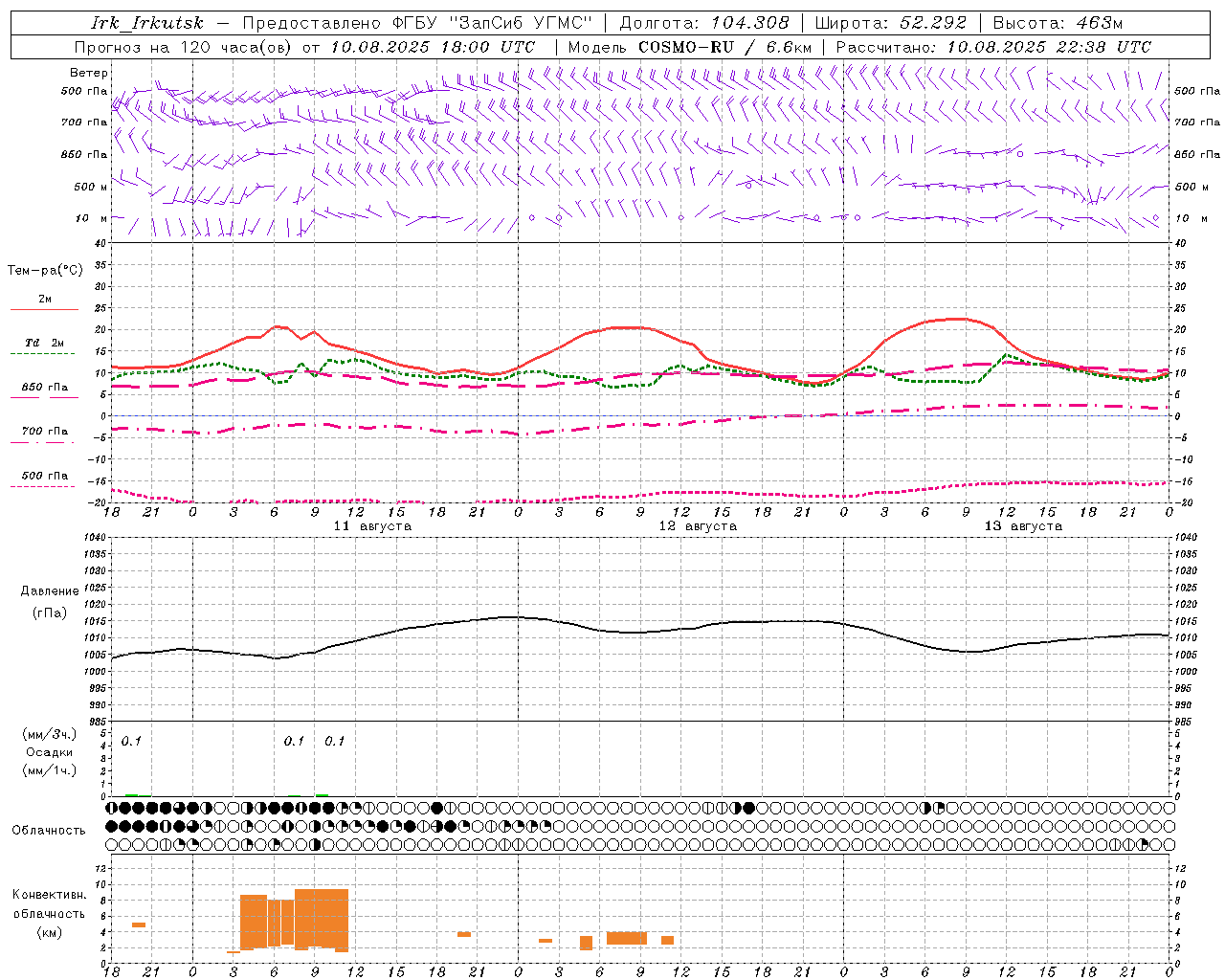Click '500 гПа' in the temperature legend
Screen dimensions: 1225x980
(45, 476)
